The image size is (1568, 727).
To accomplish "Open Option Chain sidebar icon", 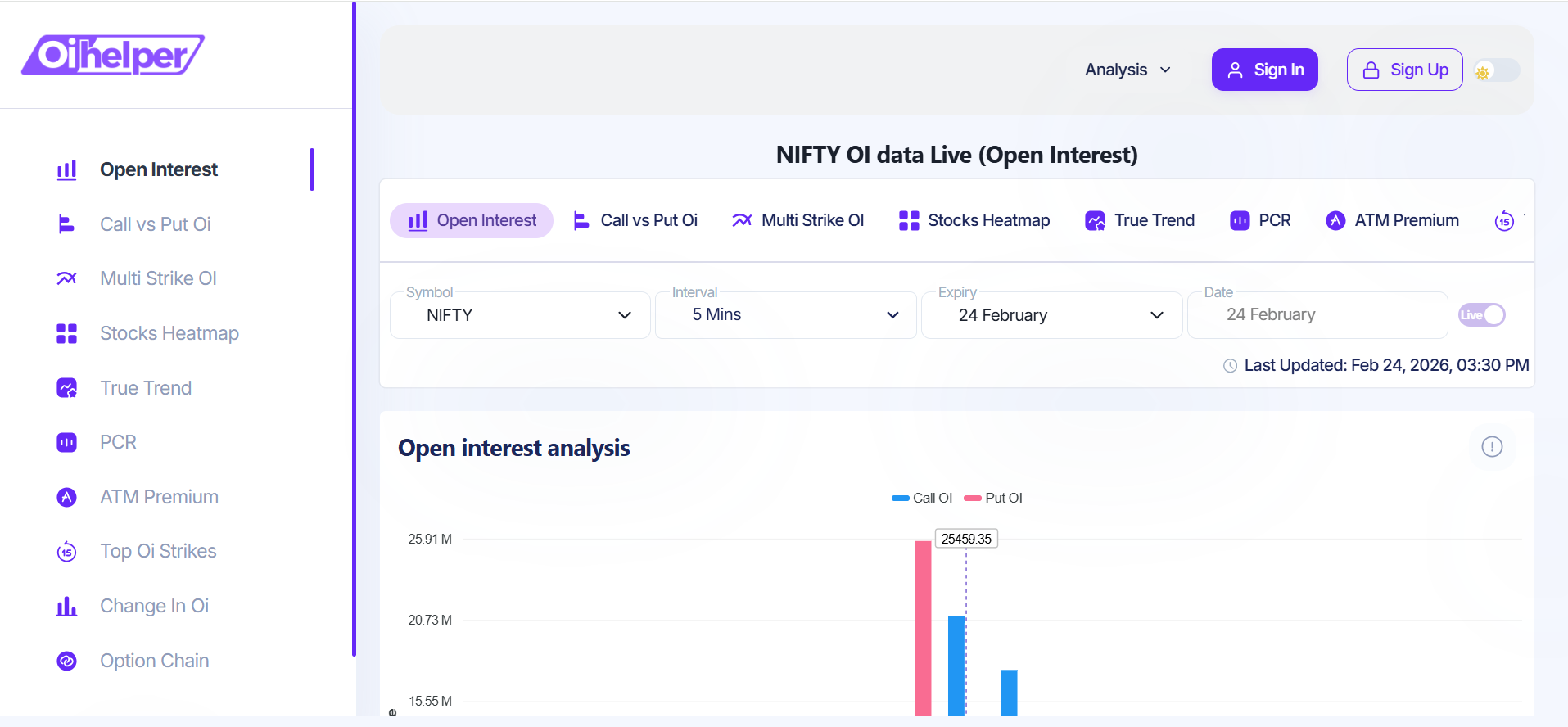I will [x=66, y=661].
